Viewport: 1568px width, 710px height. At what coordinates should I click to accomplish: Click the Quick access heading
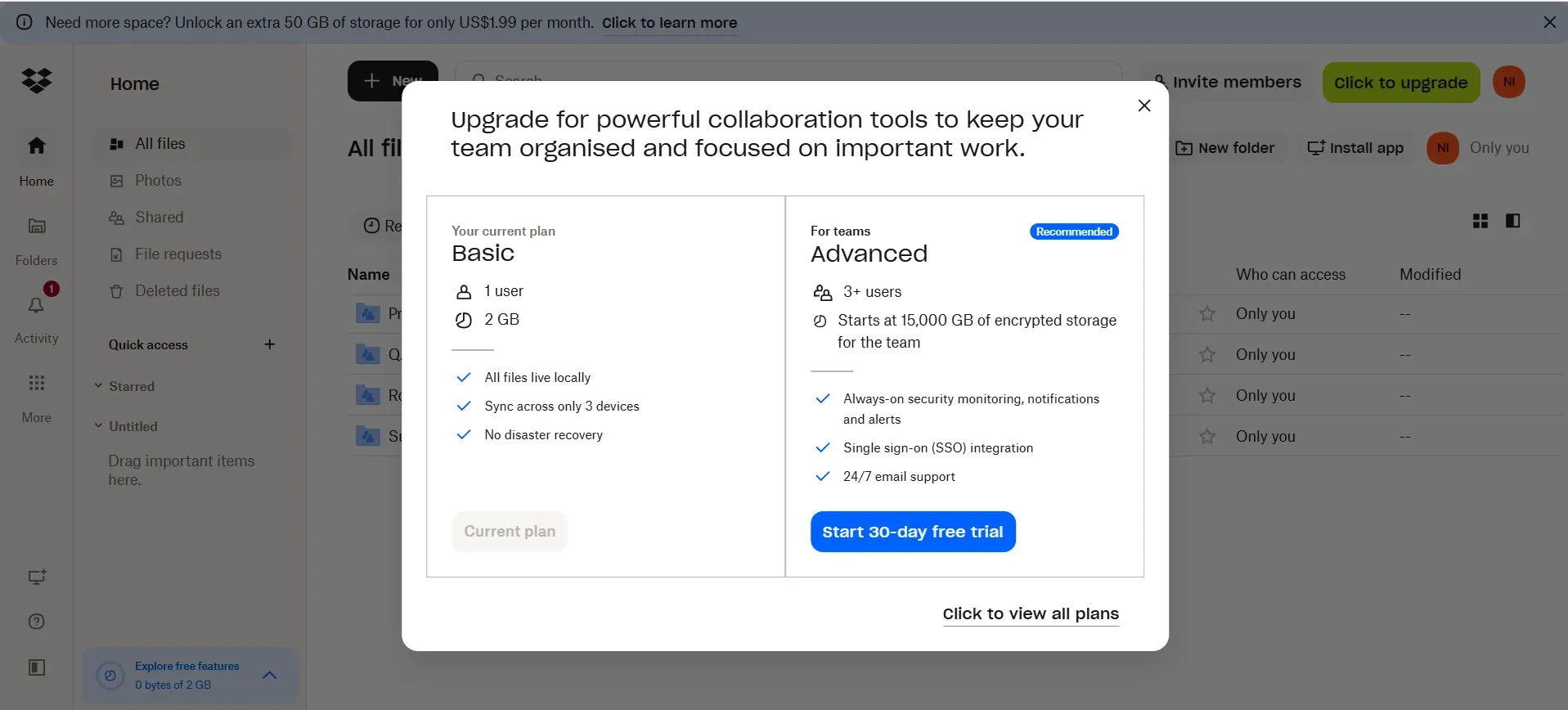tap(148, 345)
